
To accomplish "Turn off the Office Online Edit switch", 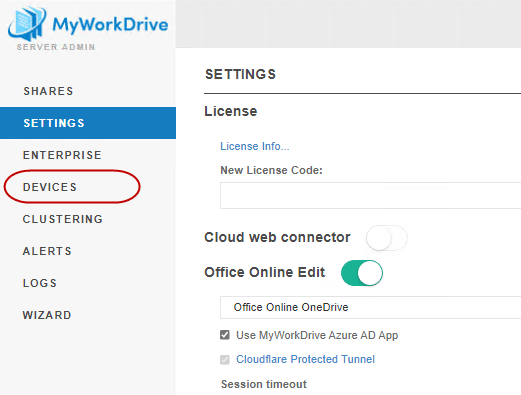I will pyautogui.click(x=362, y=273).
